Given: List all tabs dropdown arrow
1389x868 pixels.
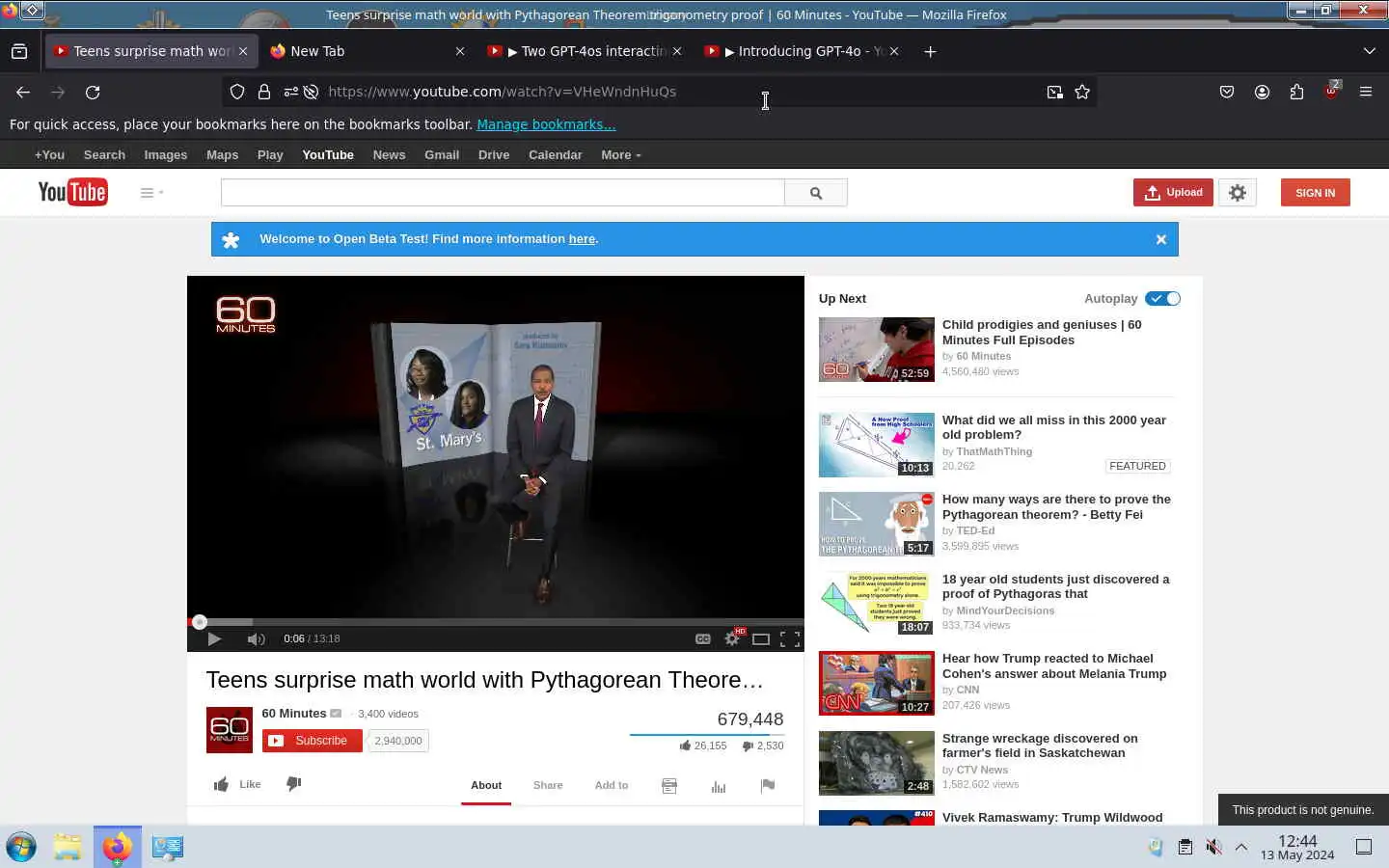Looking at the screenshot, I should click(x=1369, y=51).
